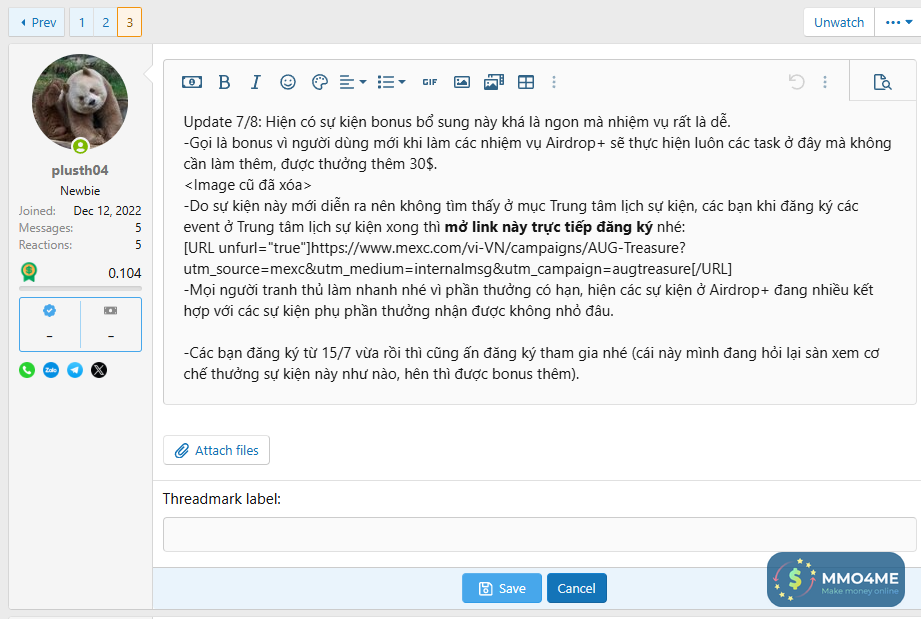Open thread options ellipsis dropdown

click(898, 22)
